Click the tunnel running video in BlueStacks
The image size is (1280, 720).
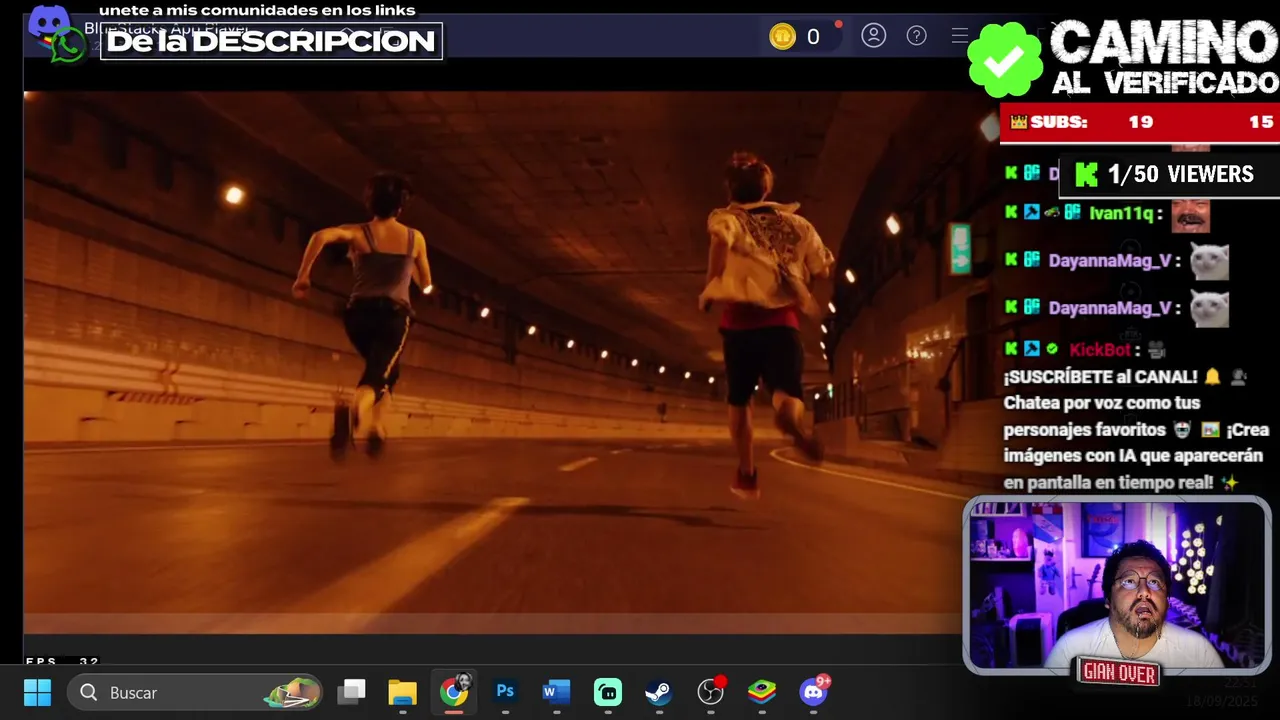(x=492, y=362)
